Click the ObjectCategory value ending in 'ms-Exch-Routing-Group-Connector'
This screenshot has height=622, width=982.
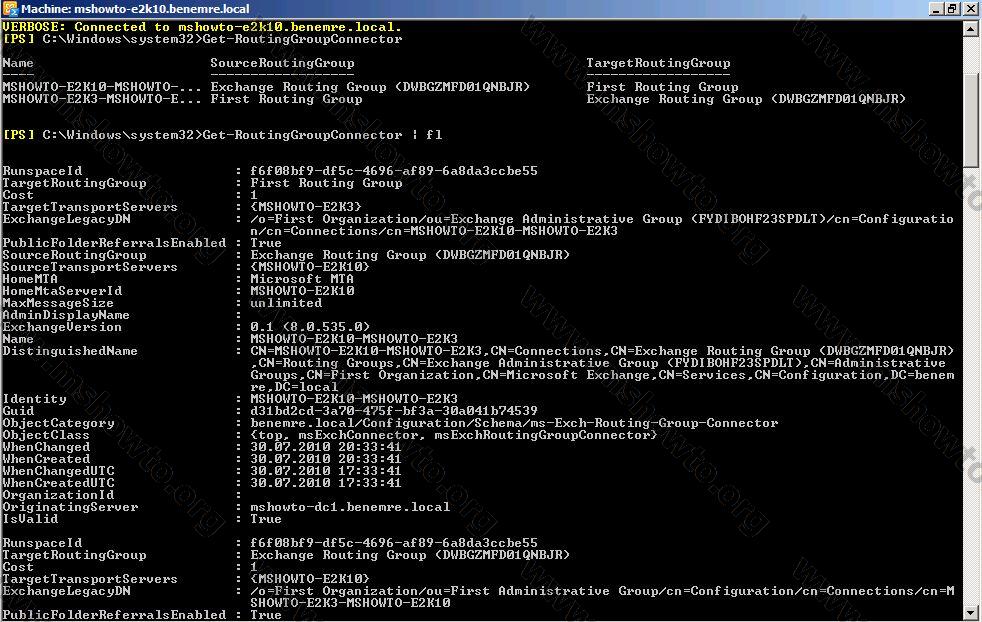(514, 423)
